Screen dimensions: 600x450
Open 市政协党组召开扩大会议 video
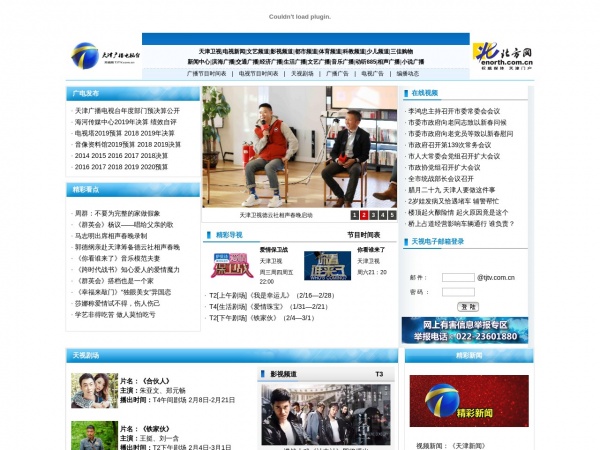[444, 167]
